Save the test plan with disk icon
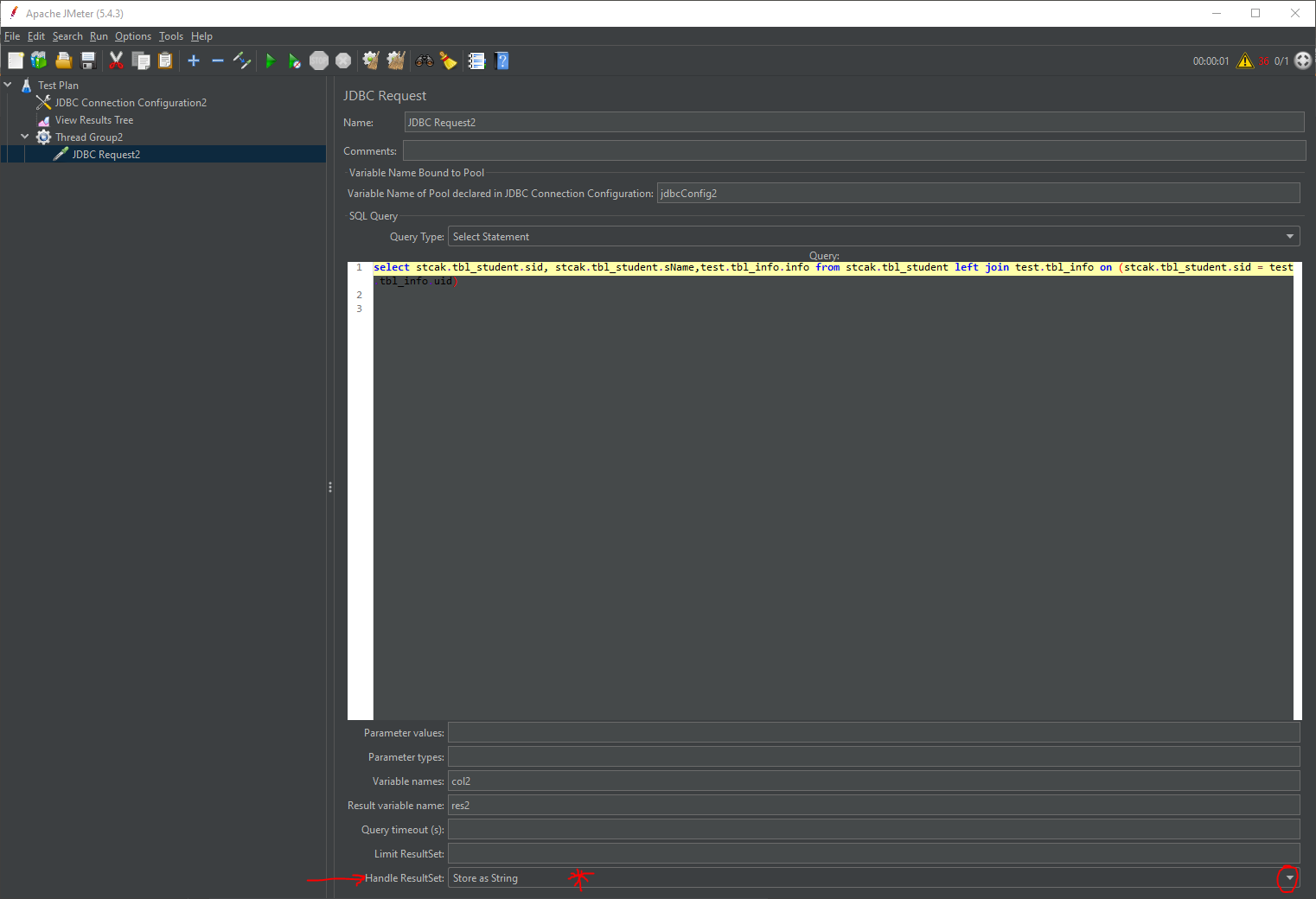The height and width of the screenshot is (899, 1316). click(87, 61)
